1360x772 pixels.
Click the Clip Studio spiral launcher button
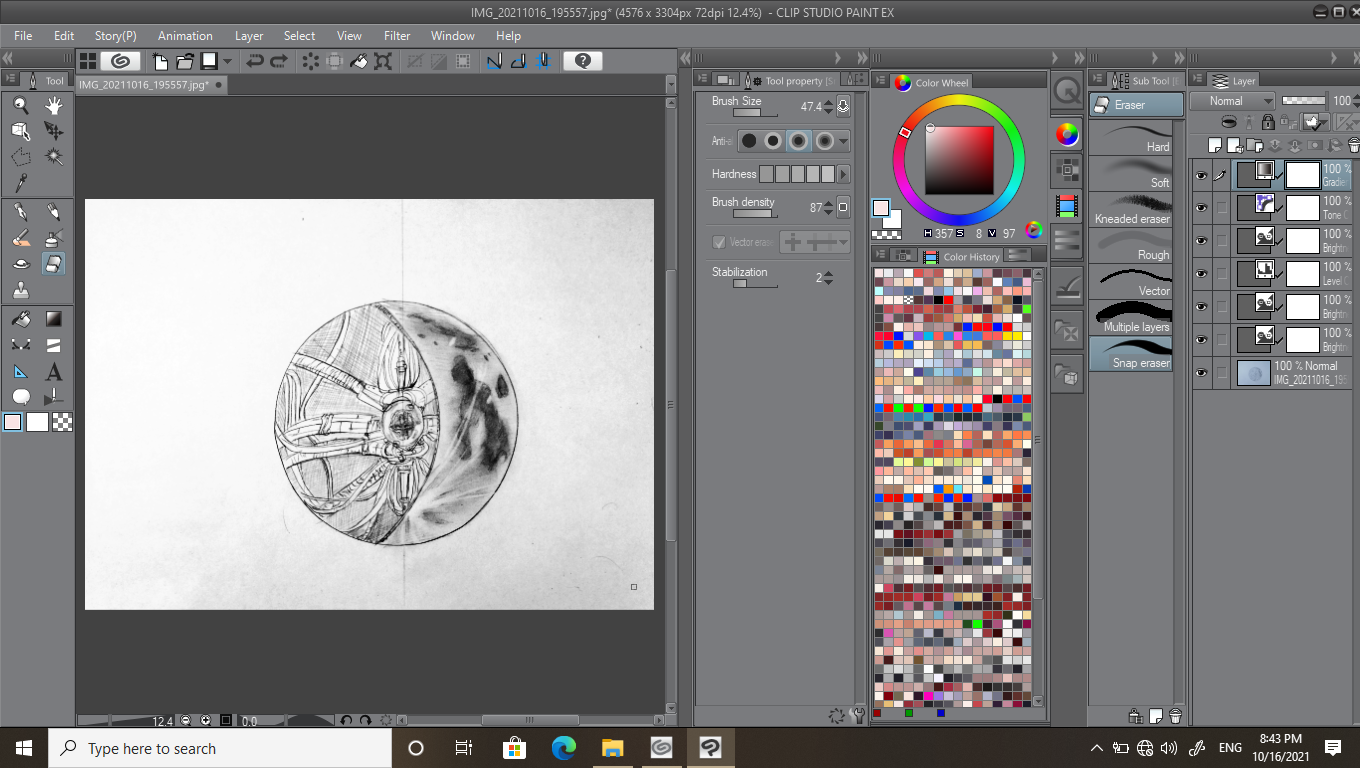(121, 61)
